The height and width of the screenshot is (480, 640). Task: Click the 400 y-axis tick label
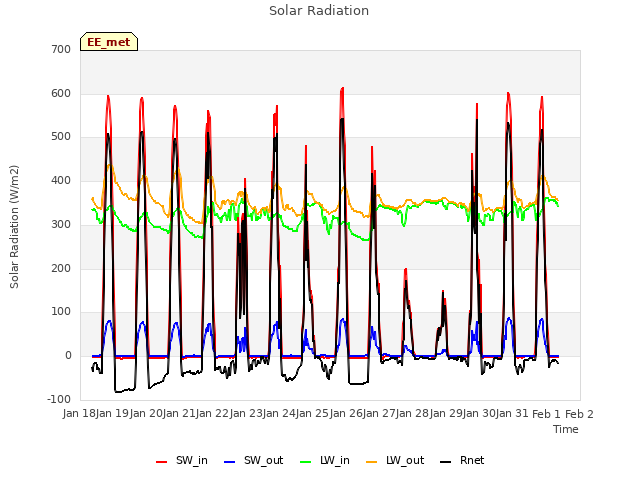(61, 180)
